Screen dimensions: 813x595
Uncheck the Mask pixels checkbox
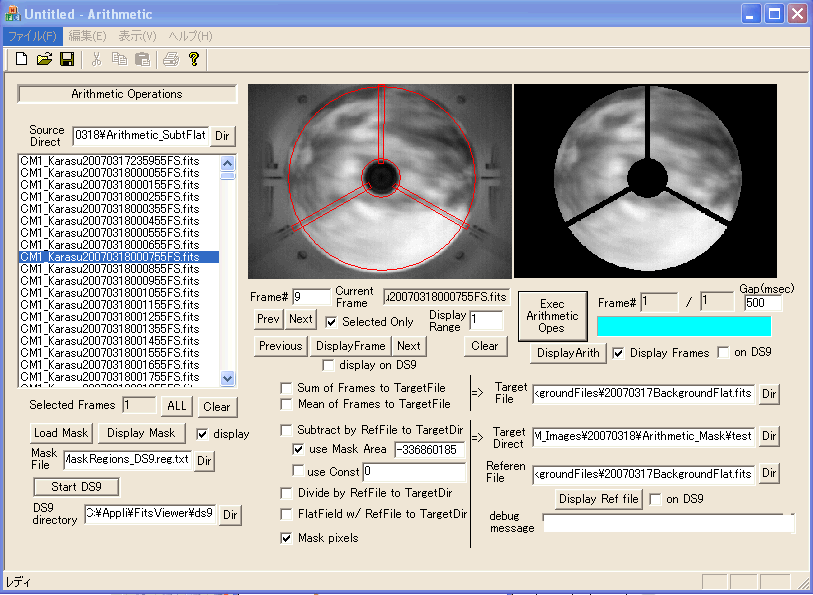coord(287,538)
